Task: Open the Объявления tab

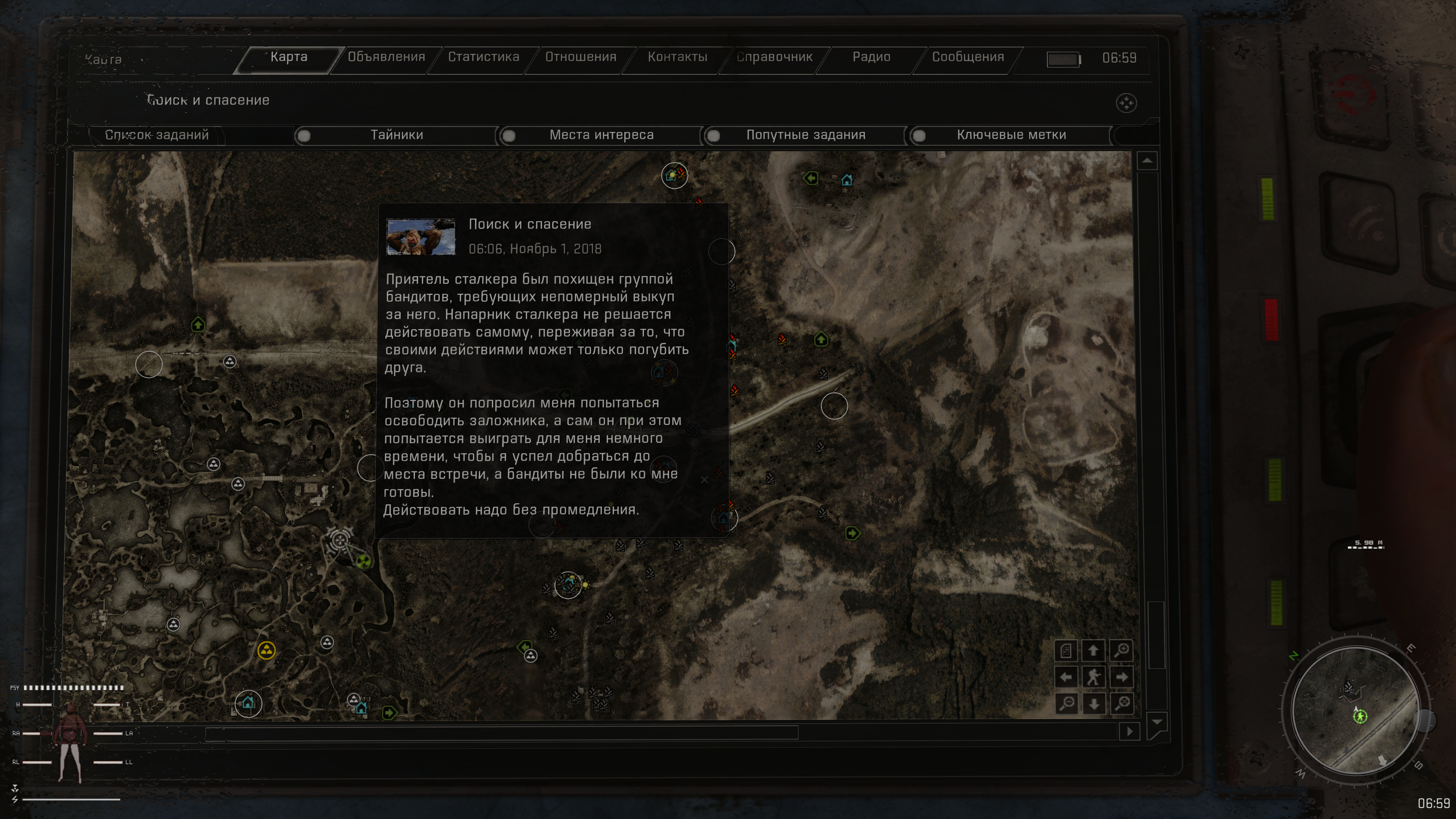Action: coord(386,57)
